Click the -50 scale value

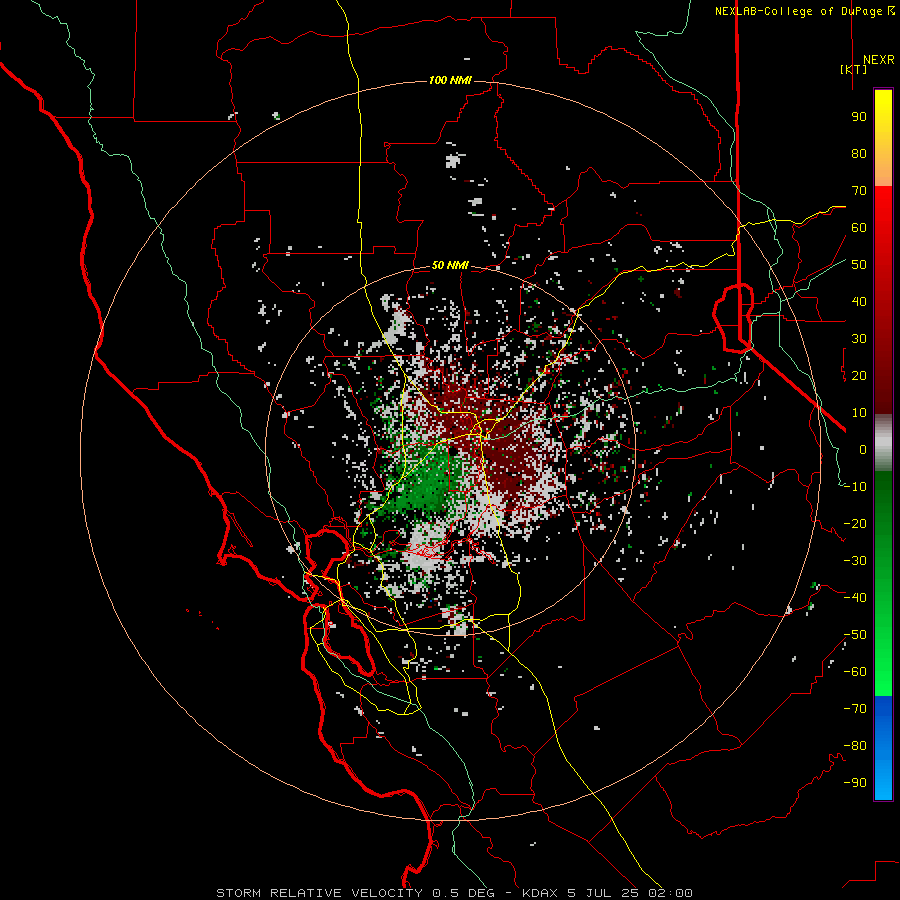855,635
